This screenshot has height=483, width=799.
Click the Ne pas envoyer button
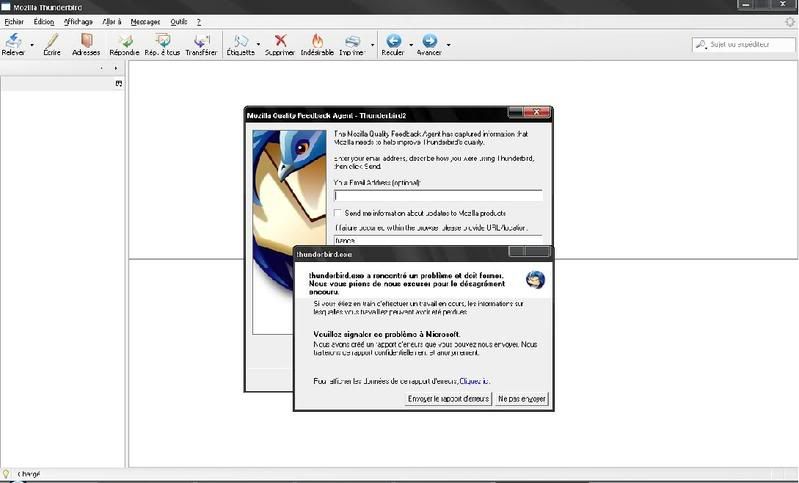[522, 399]
